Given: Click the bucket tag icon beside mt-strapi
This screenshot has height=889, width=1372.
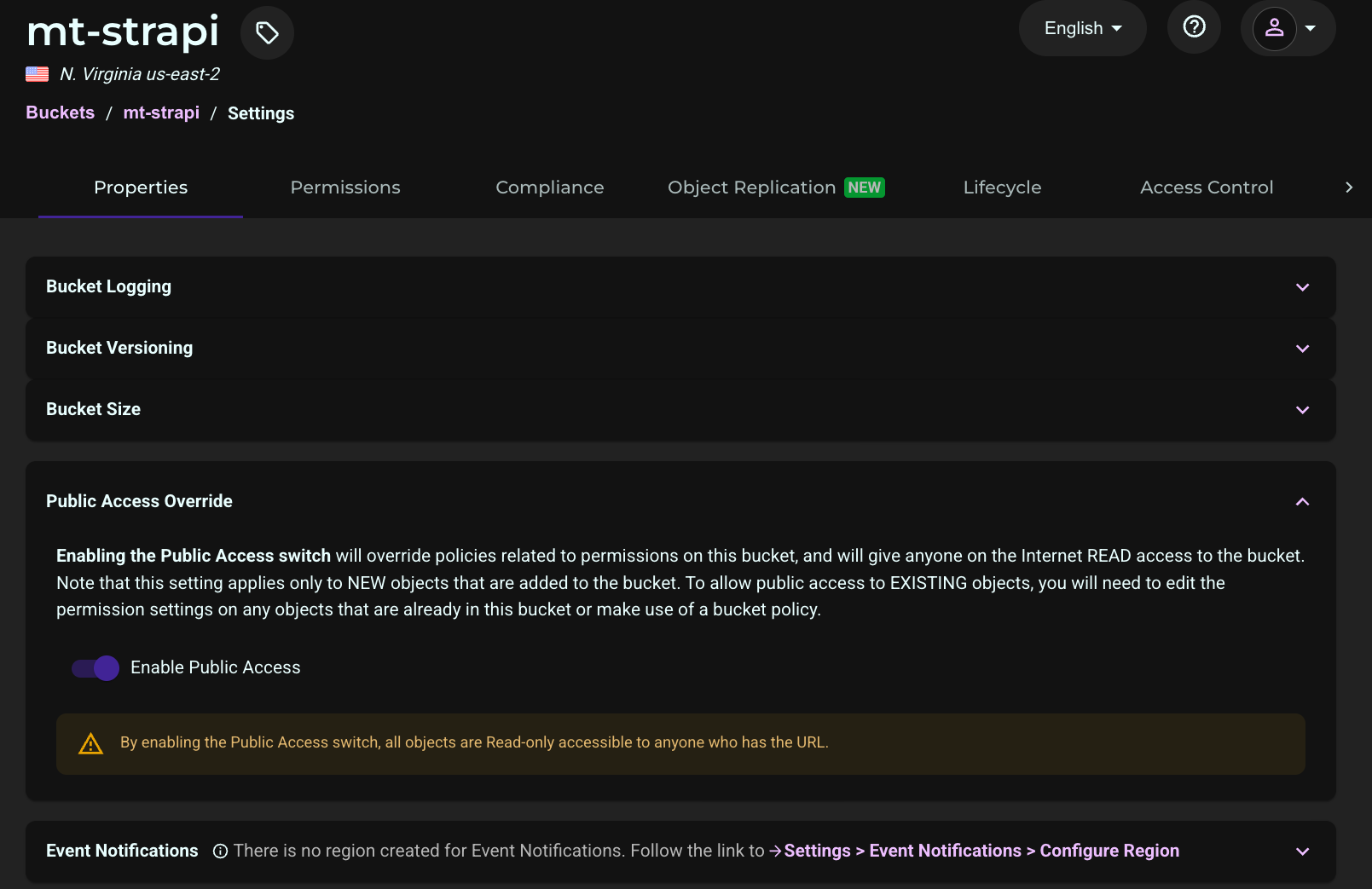Looking at the screenshot, I should (267, 33).
